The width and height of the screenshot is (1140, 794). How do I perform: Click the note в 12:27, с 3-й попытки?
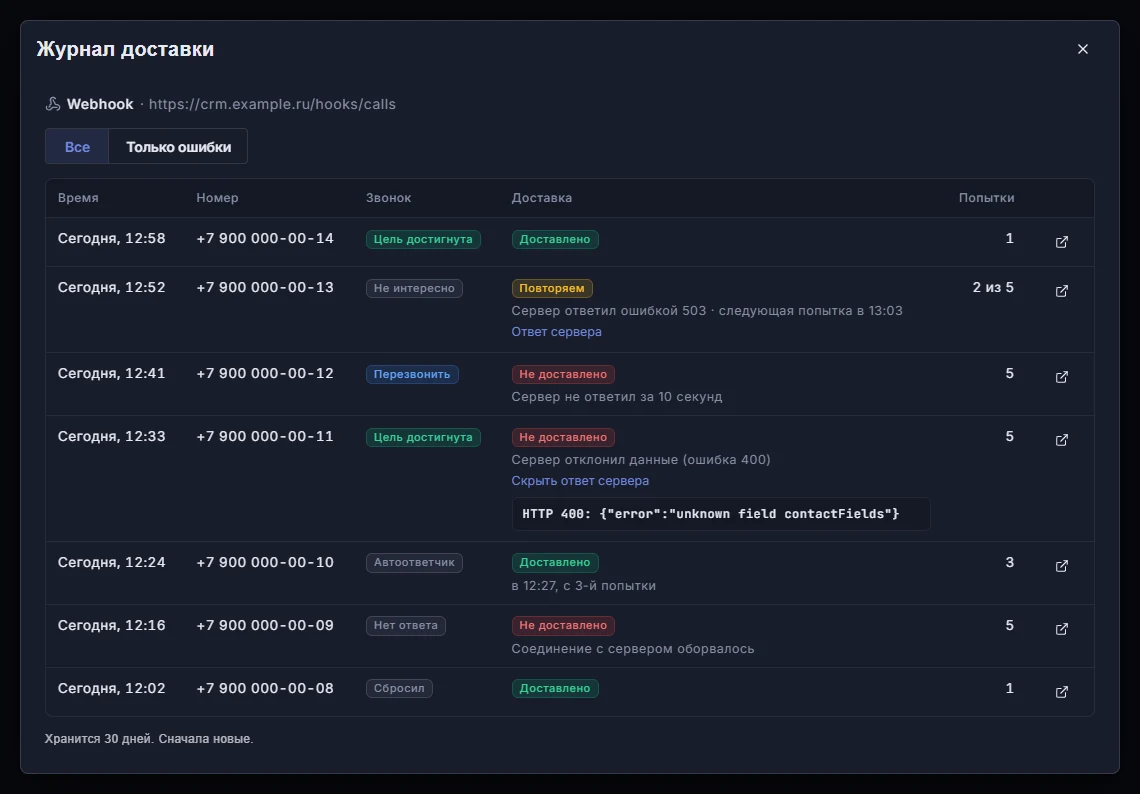(583, 586)
